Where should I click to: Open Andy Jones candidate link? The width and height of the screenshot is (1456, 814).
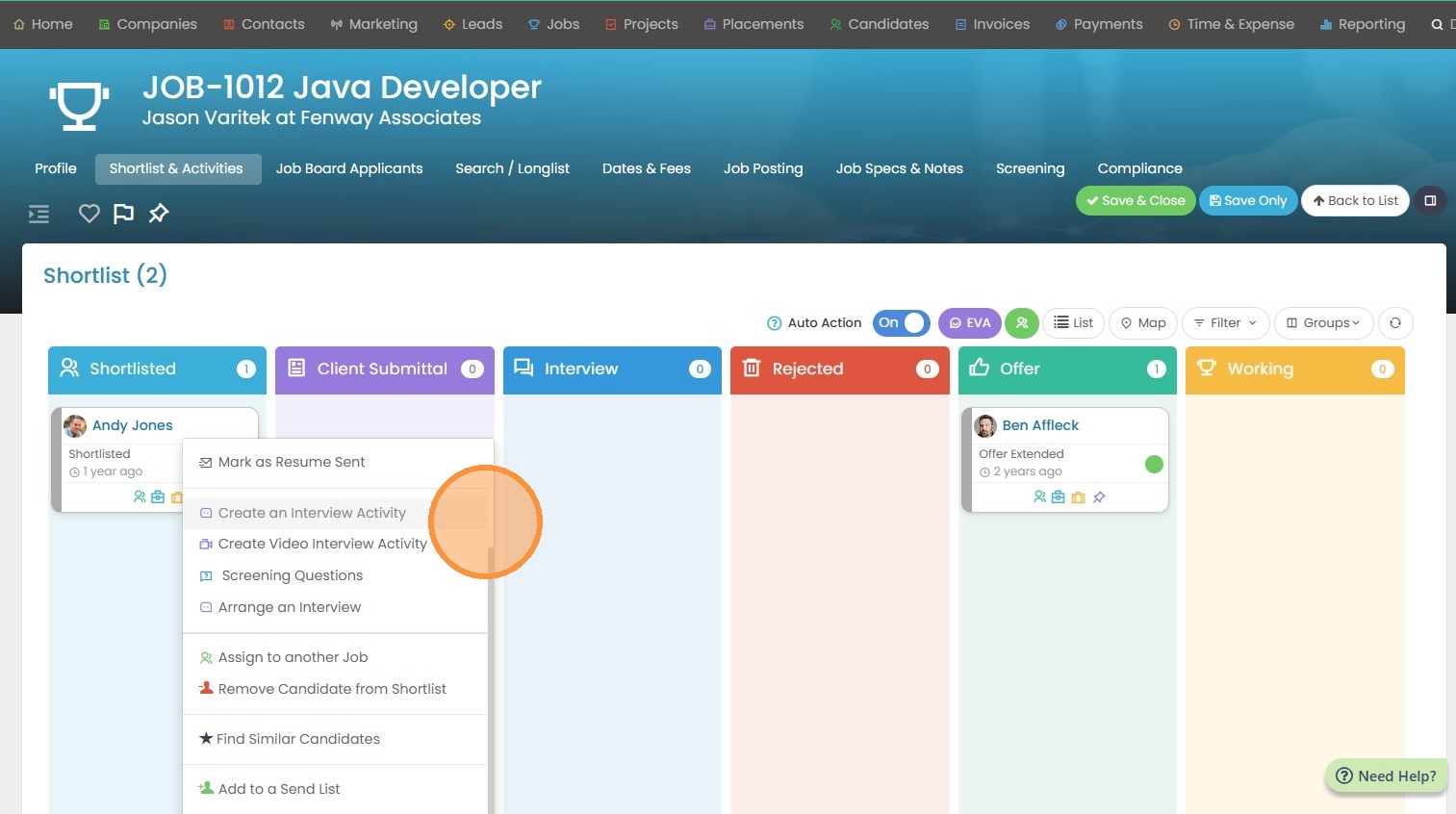[x=133, y=426]
